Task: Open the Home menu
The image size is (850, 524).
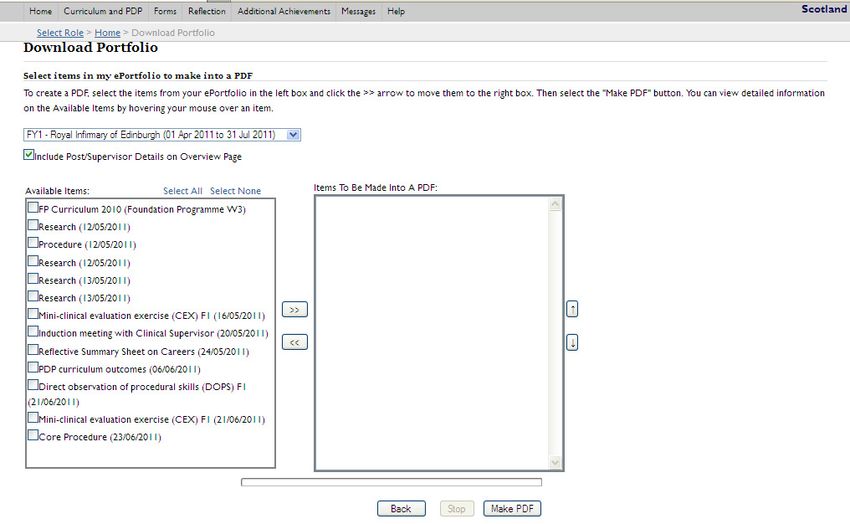Action: tap(41, 11)
